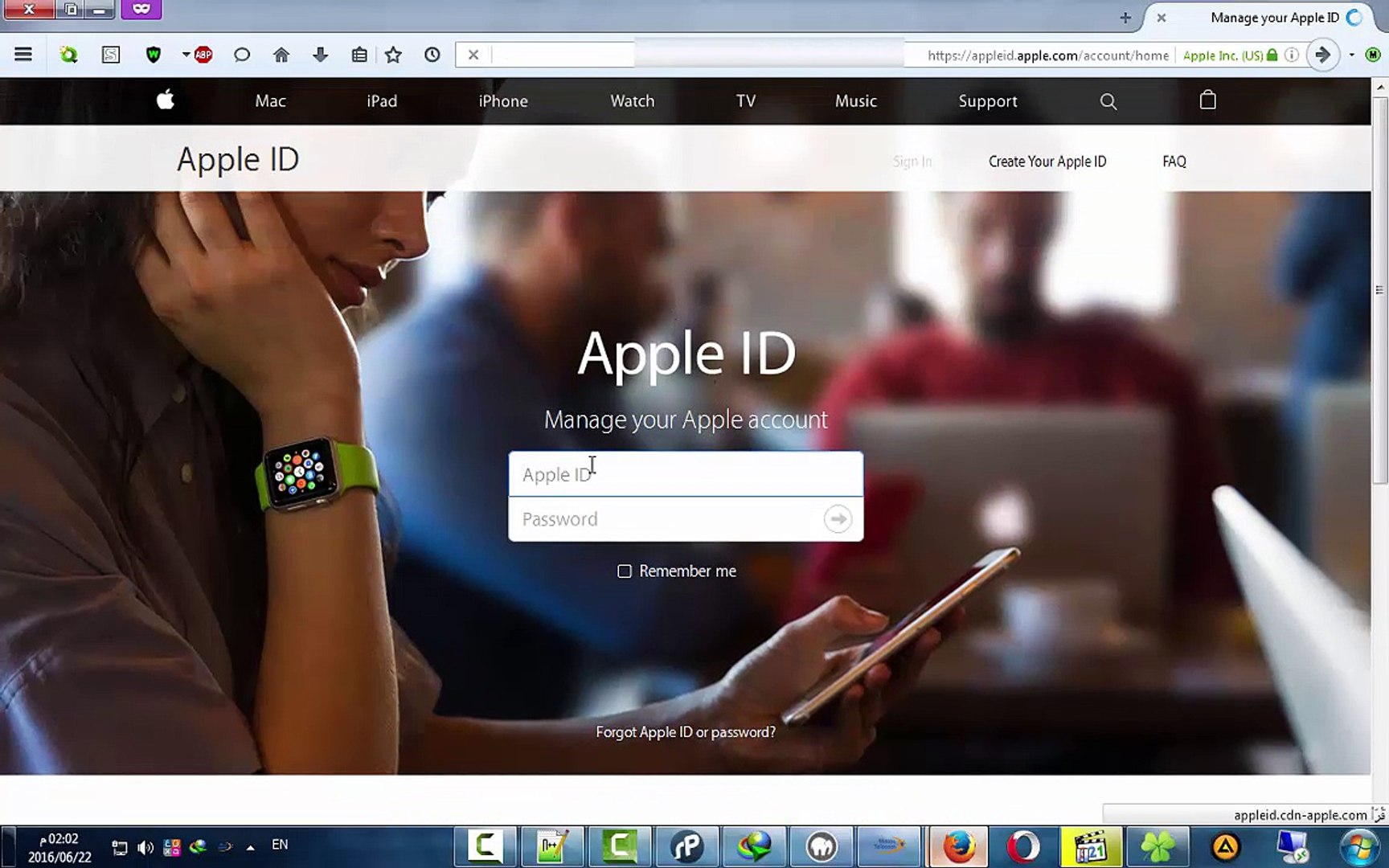
Task: Open the FAQ link
Action: pyautogui.click(x=1174, y=162)
